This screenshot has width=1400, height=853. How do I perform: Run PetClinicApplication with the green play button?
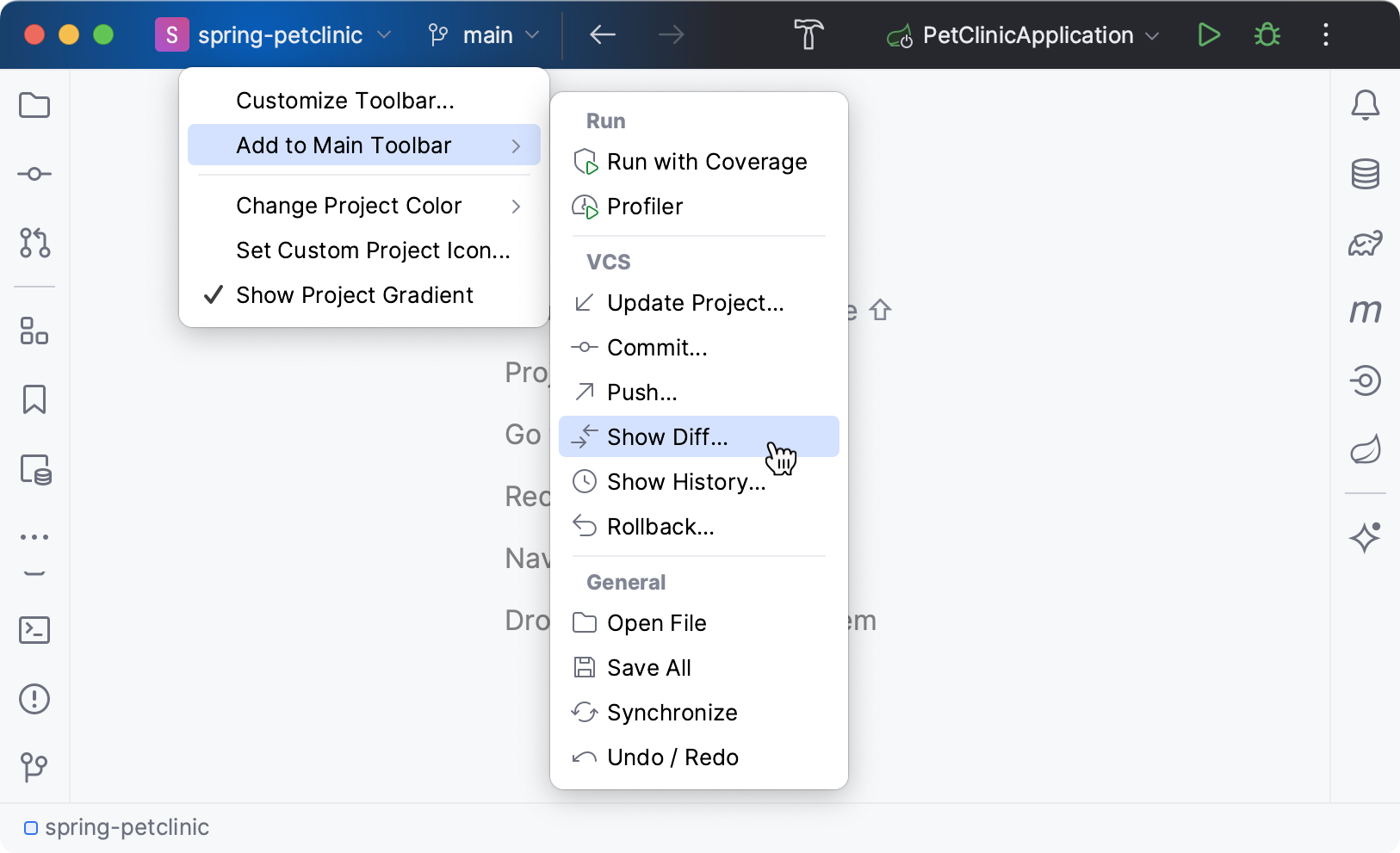(x=1209, y=35)
